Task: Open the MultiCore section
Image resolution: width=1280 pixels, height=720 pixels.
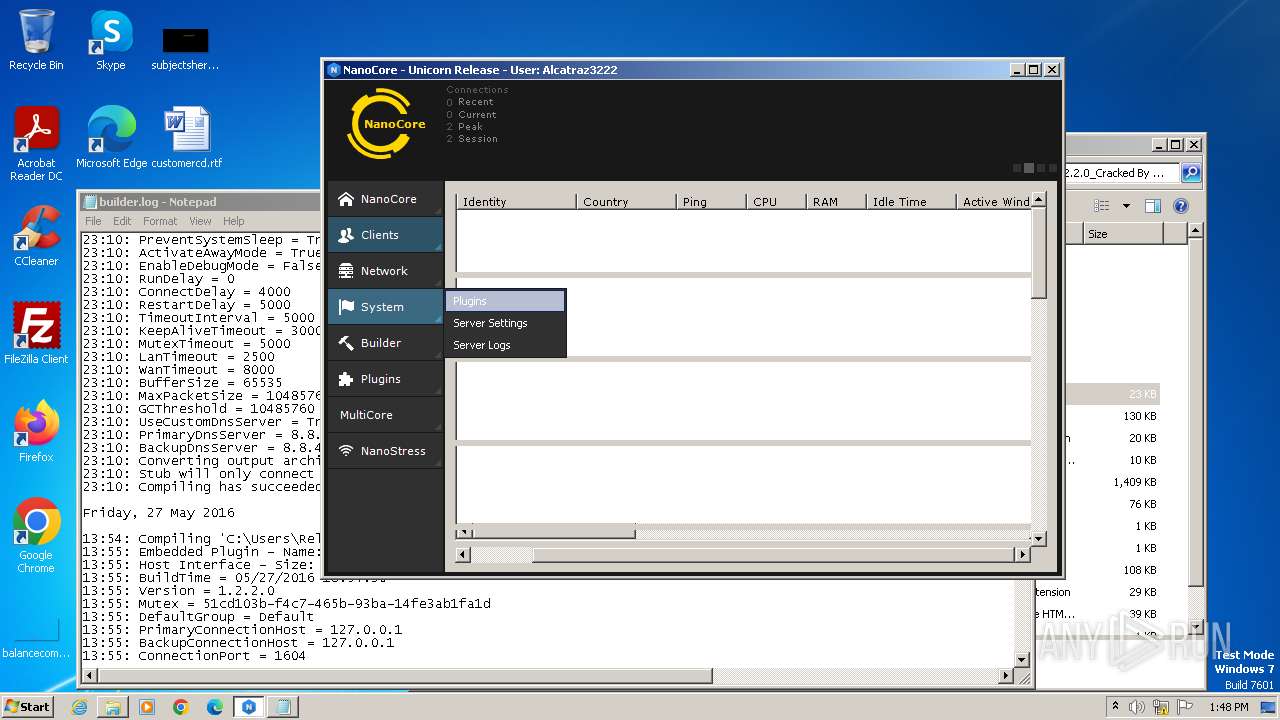Action: click(385, 415)
